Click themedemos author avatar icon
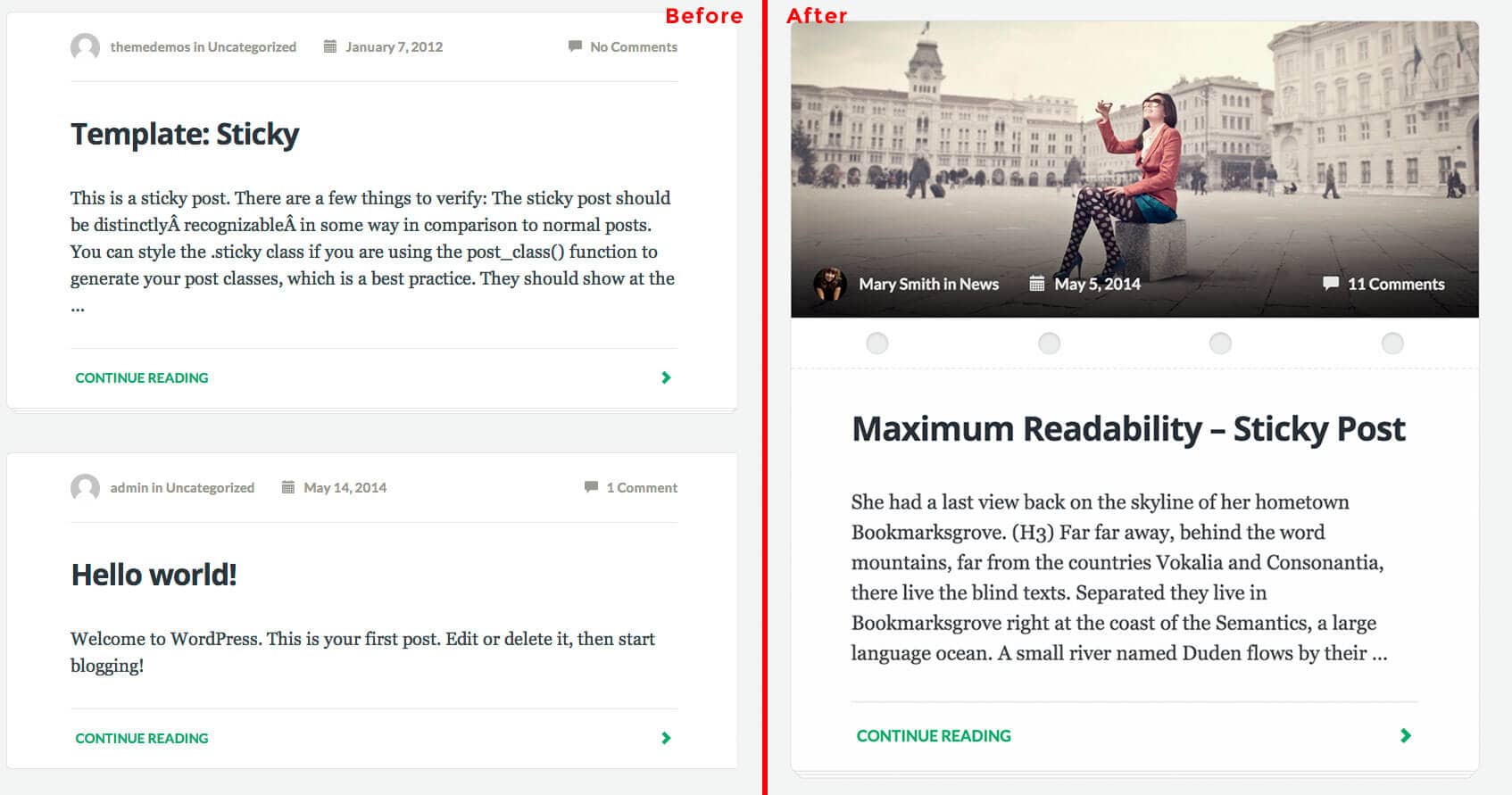This screenshot has width=1512, height=795. [85, 47]
